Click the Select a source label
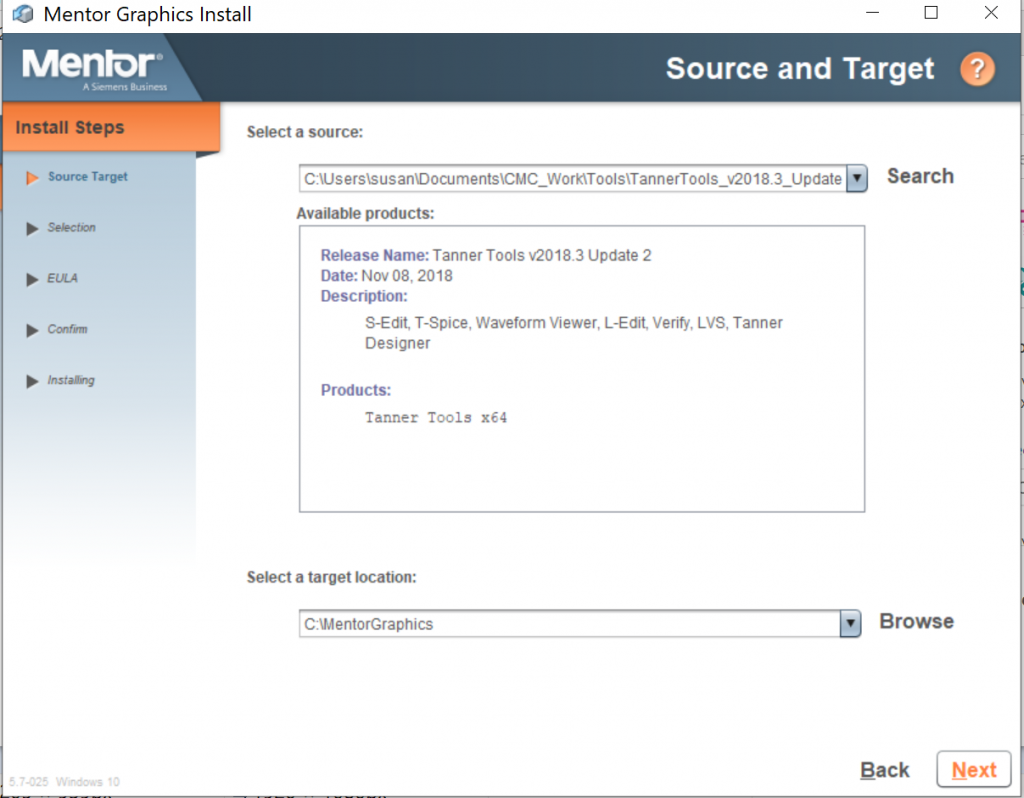1024x798 pixels. click(x=304, y=132)
